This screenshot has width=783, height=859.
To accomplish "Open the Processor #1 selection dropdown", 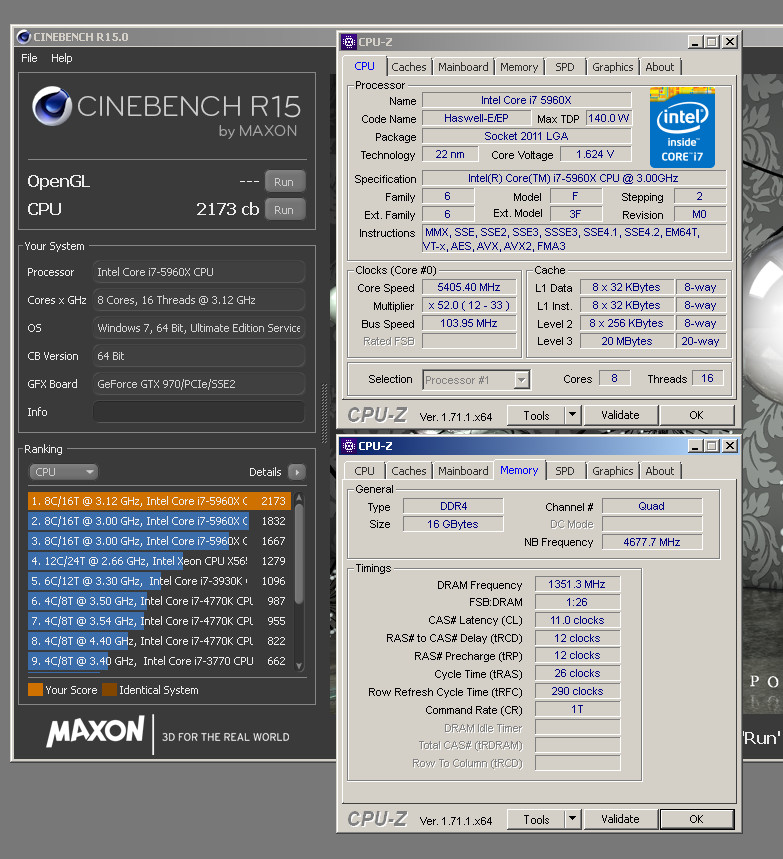I will (x=476, y=380).
